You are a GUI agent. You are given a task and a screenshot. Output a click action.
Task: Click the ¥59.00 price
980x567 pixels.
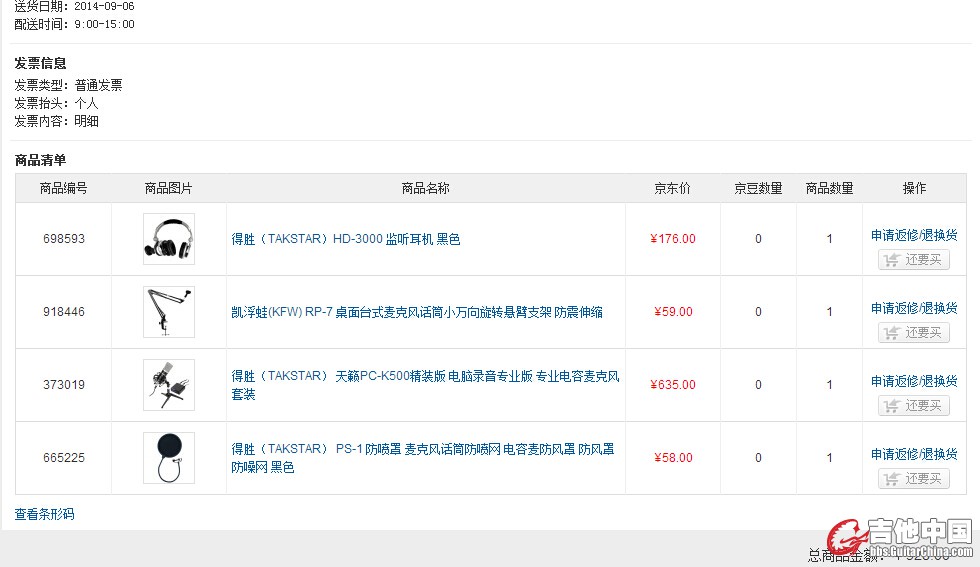(x=673, y=312)
